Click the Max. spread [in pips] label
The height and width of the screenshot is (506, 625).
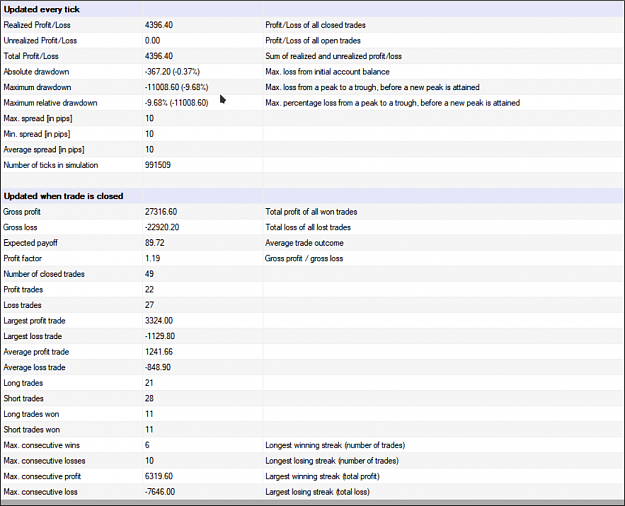coord(38,118)
